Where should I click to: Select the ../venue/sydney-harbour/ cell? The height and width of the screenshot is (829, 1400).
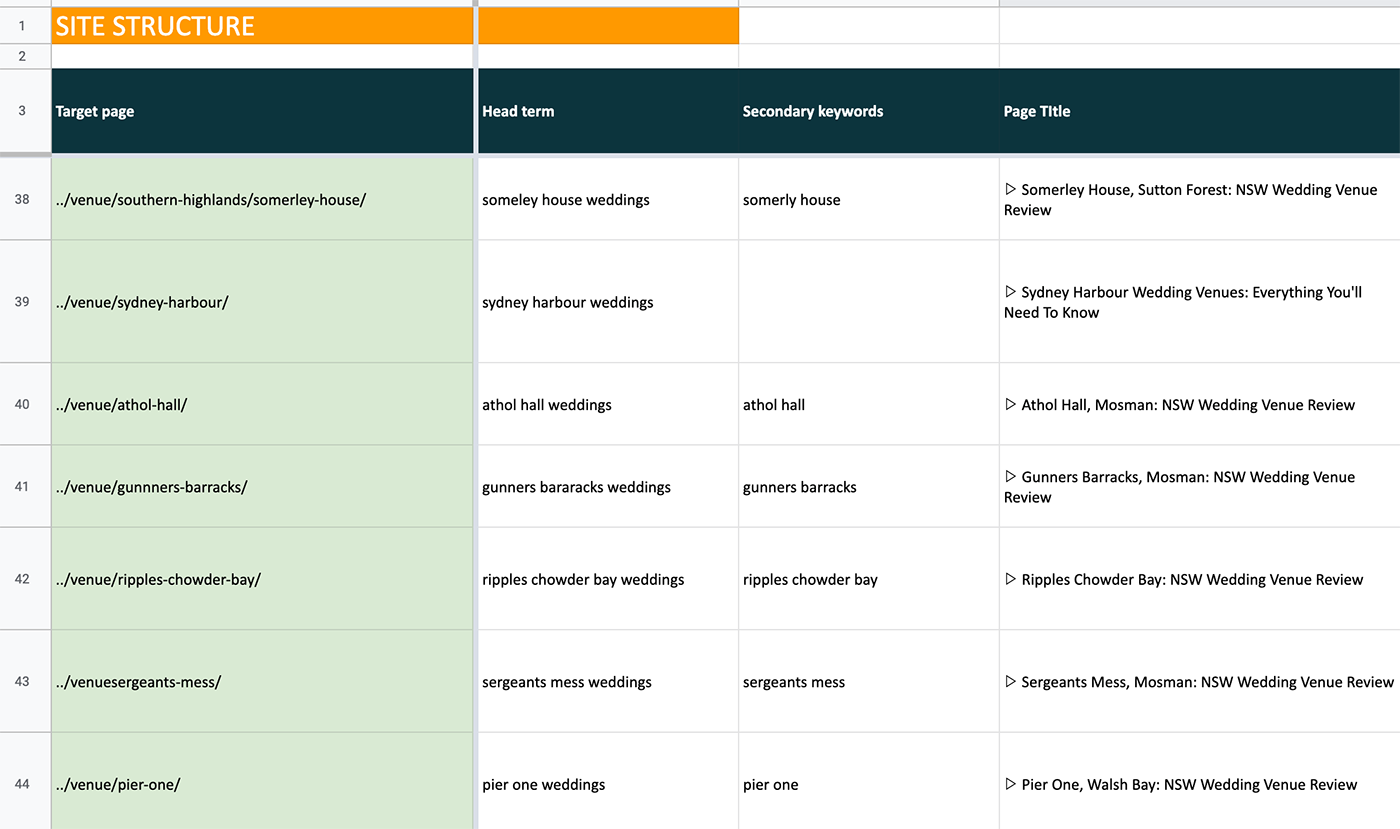[x=262, y=301]
